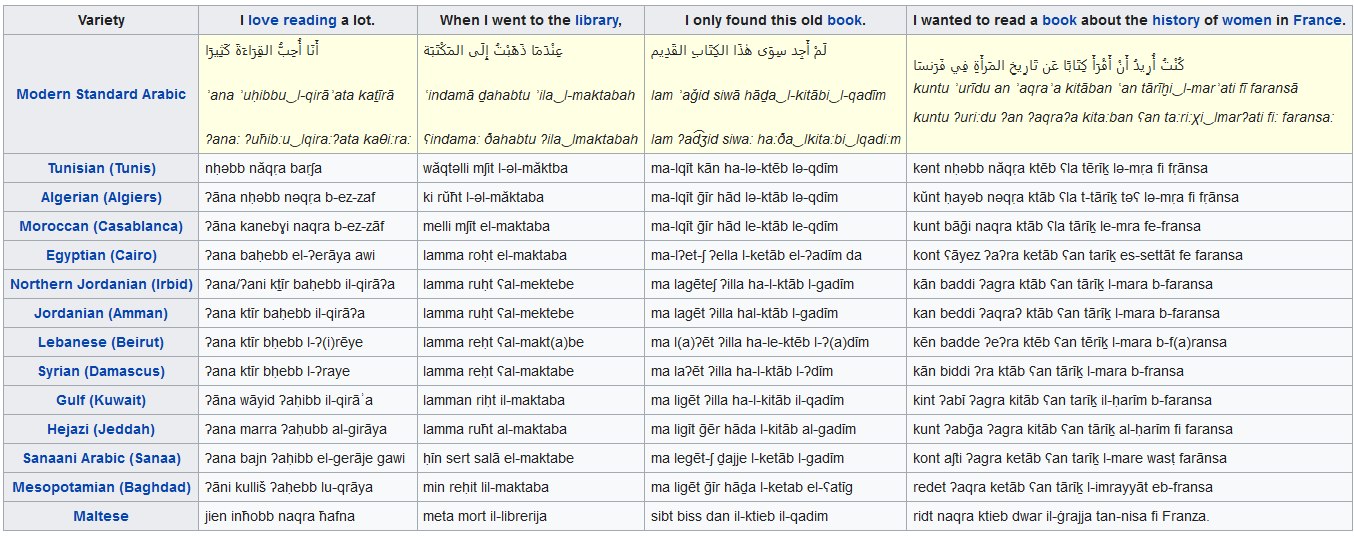Click the Gulf (Kuwait) variety link

tap(101, 400)
